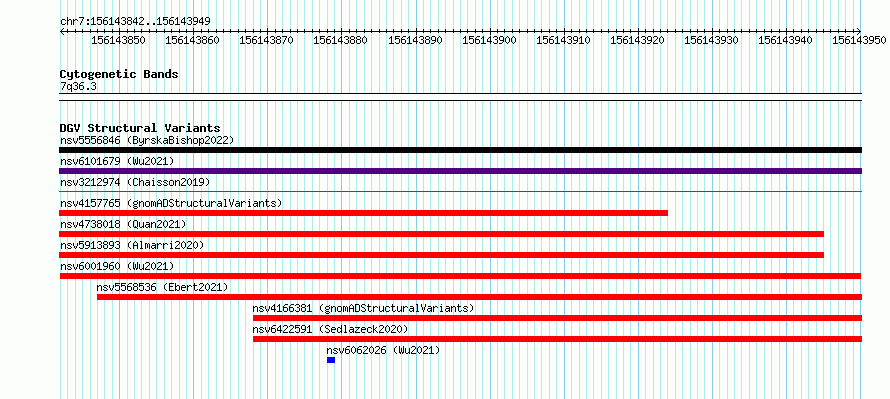Viewport: 890px width, 399px height.
Task: Click the red nsv4166381 variant bar
Action: pyautogui.click(x=557, y=318)
